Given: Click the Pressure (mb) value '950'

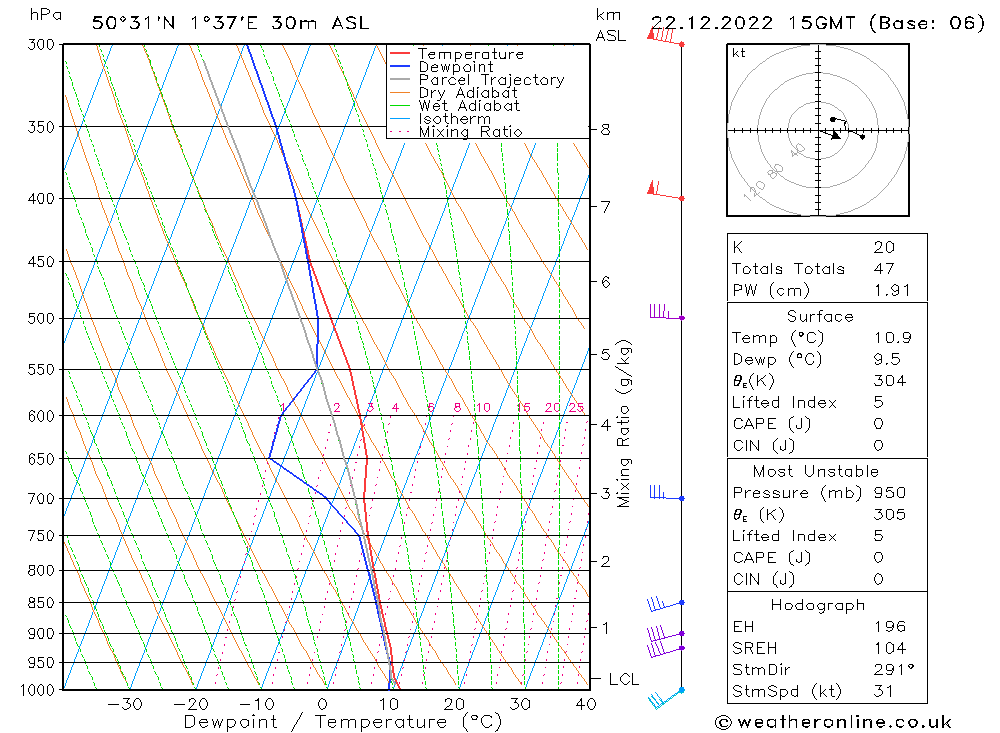Looking at the screenshot, I should 890,494.
